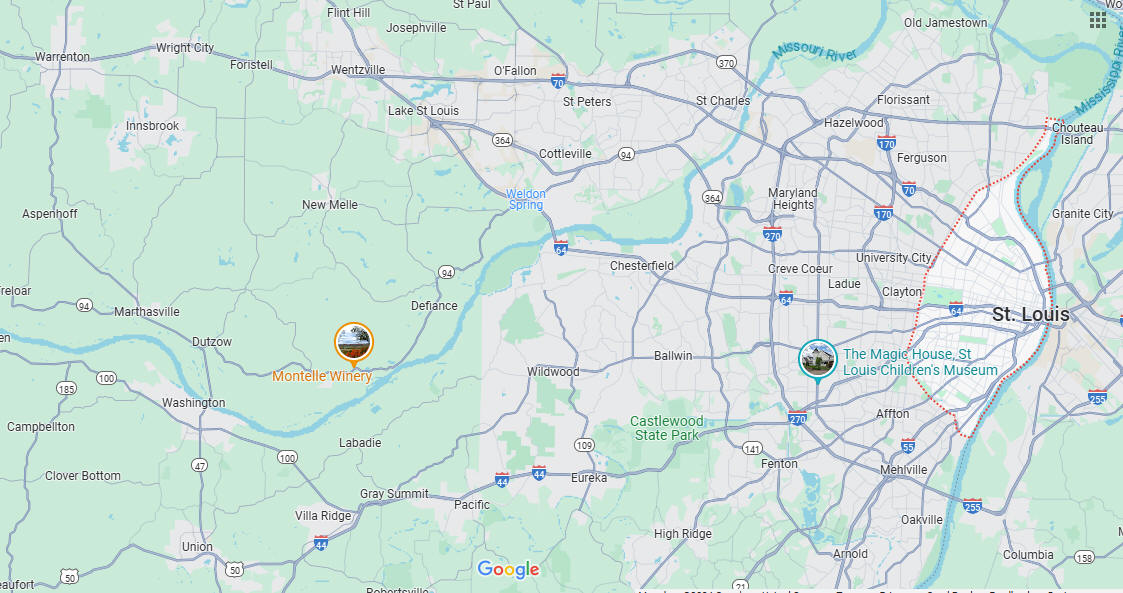Click the I-170 shield near Ferguson
The width and height of the screenshot is (1123, 593).
[x=887, y=143]
